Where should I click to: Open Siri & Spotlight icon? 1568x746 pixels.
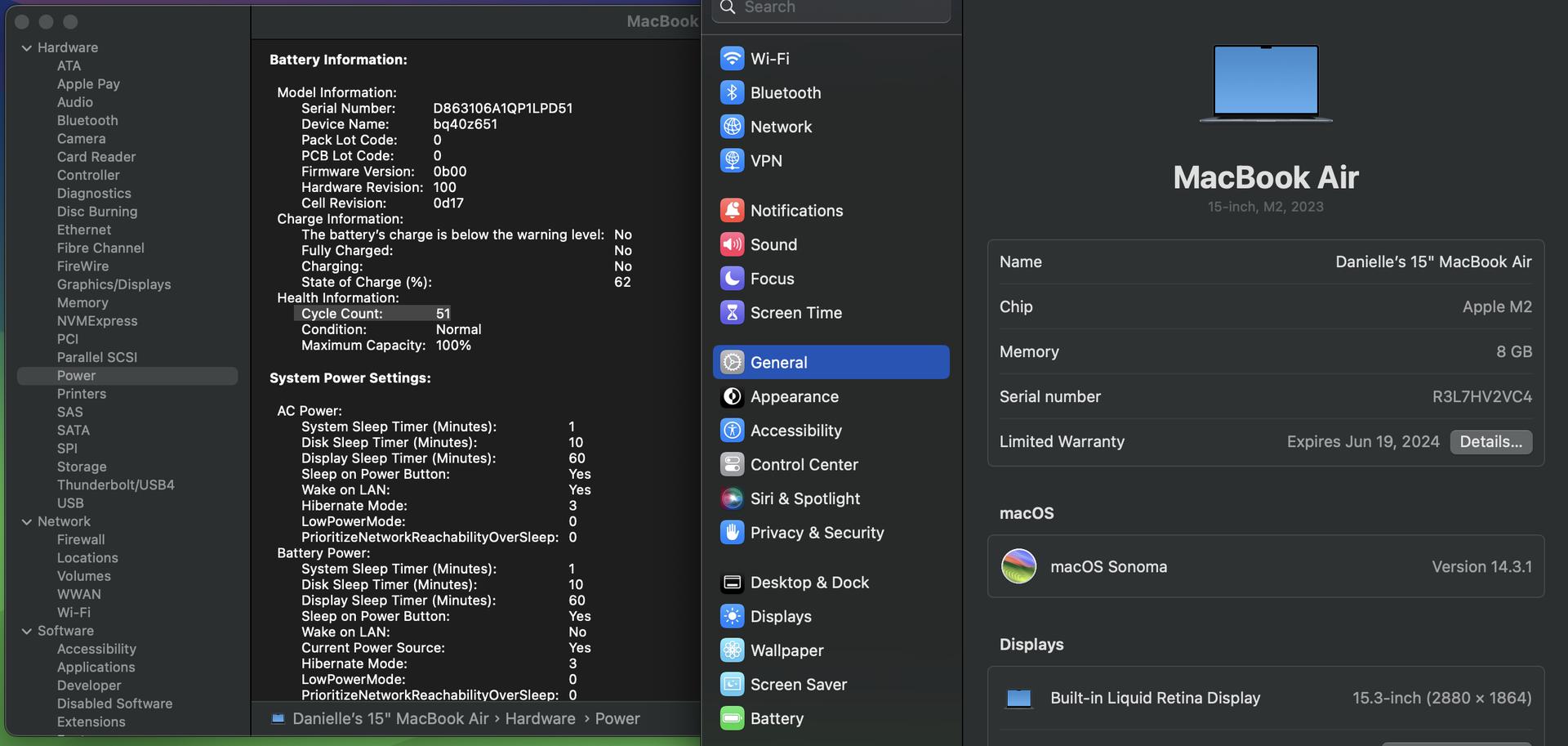[x=732, y=498]
